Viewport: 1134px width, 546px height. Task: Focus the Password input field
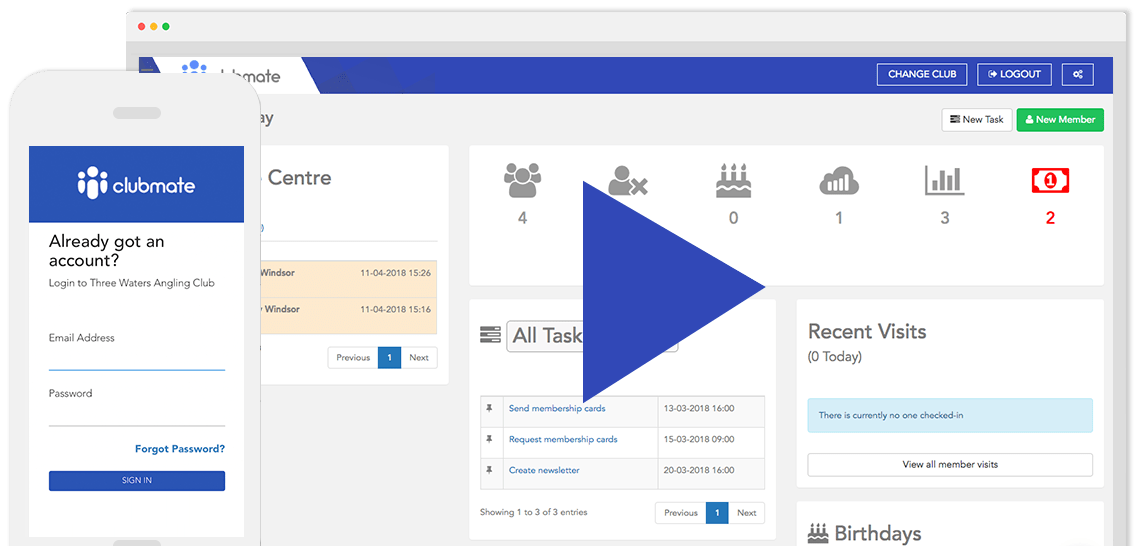point(137,414)
